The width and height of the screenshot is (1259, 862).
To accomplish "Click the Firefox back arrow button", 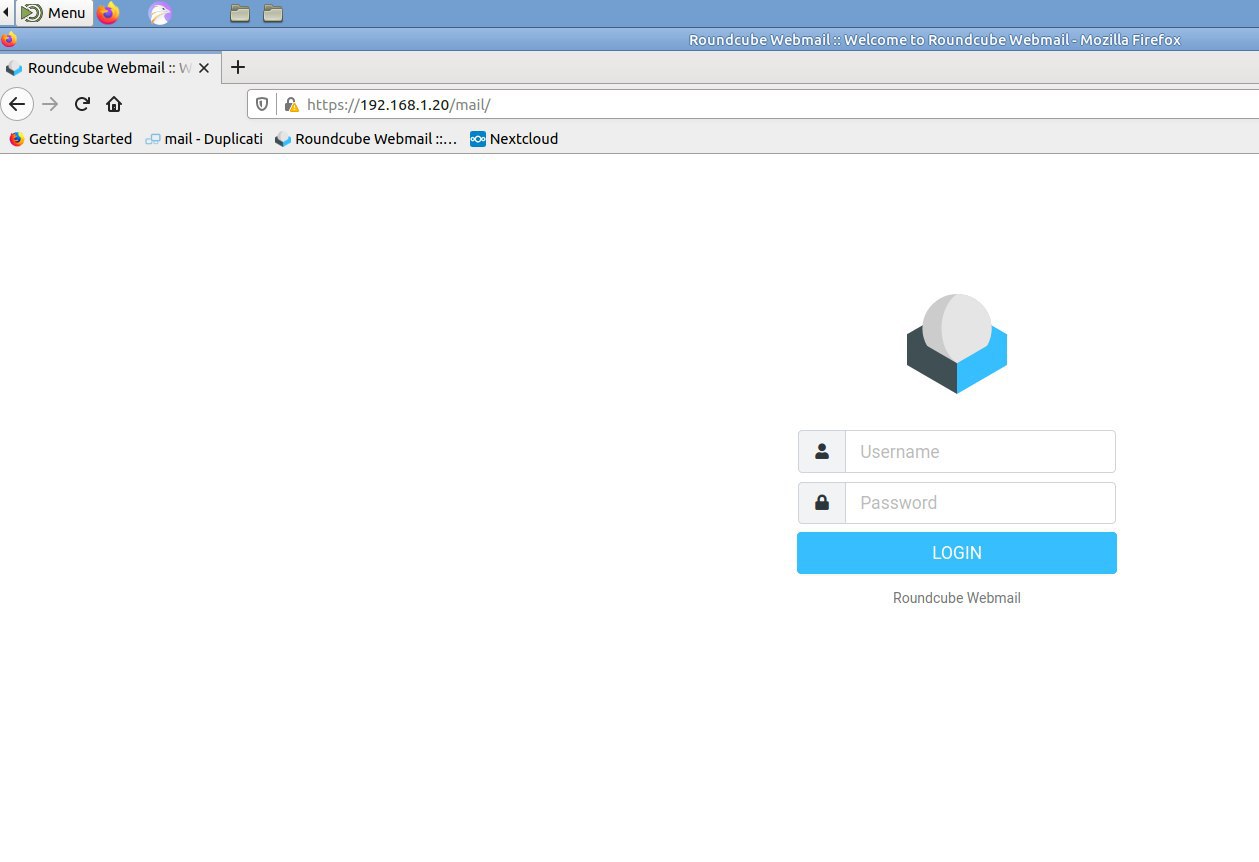I will [17, 104].
